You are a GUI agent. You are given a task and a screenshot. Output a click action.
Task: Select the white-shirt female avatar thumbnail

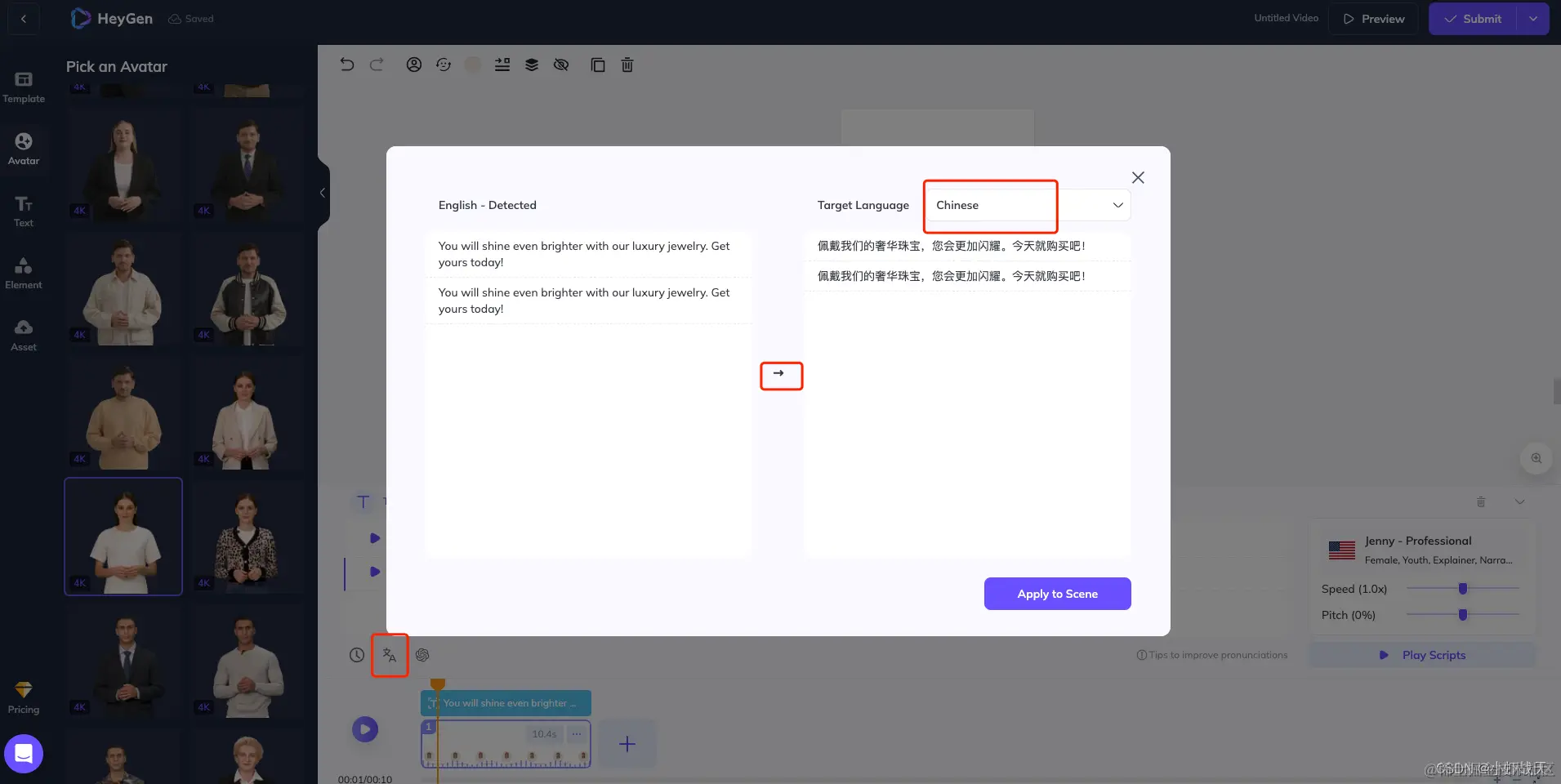point(123,537)
